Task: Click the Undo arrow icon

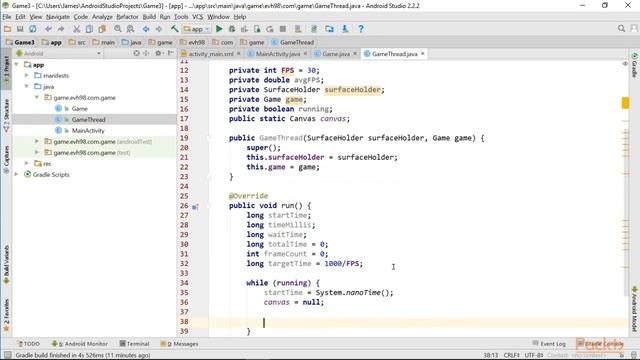Action: 48,29
